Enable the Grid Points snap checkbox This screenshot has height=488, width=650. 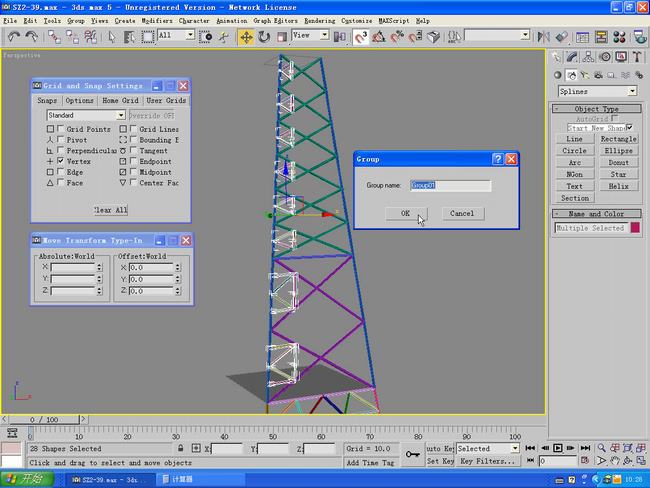click(61, 129)
